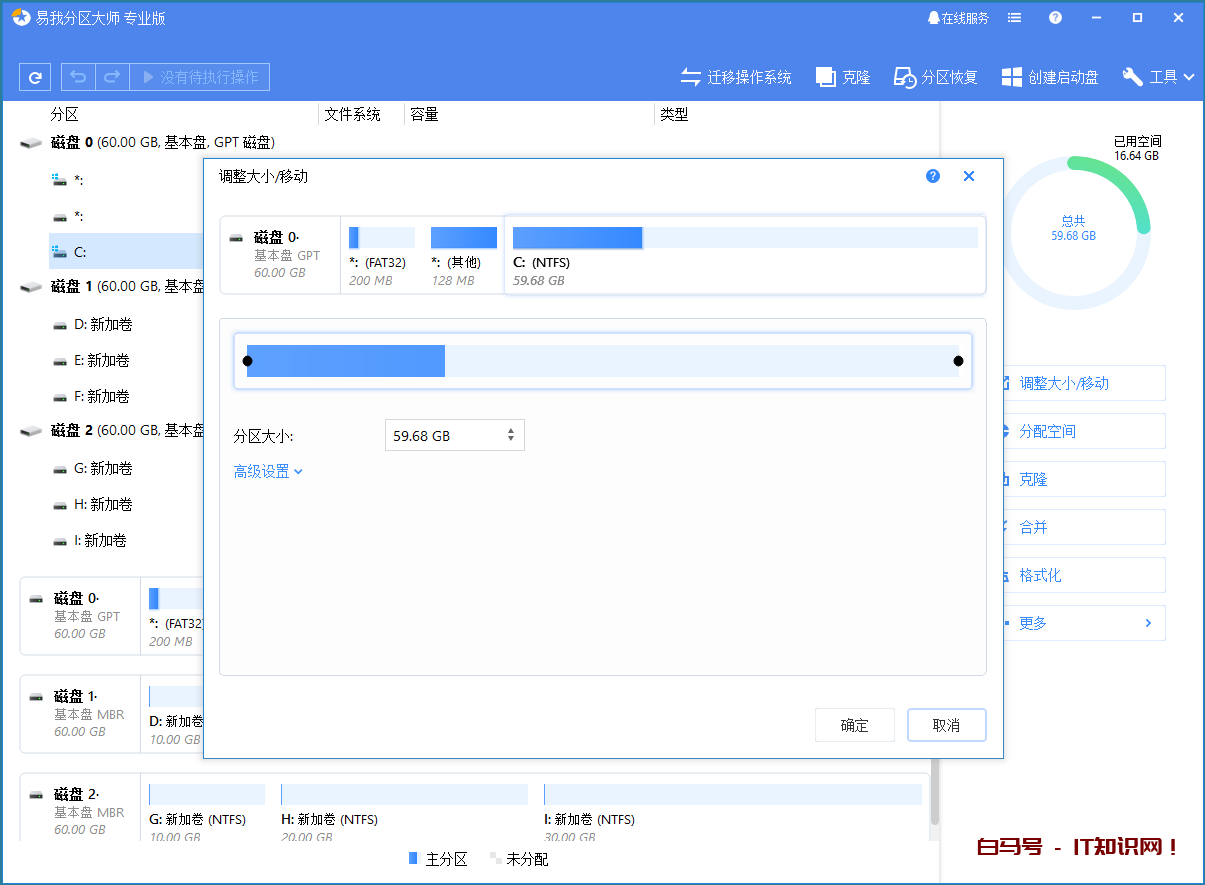This screenshot has width=1205, height=885.
Task: Click the refresh icon in the upper left
Action: 35,76
